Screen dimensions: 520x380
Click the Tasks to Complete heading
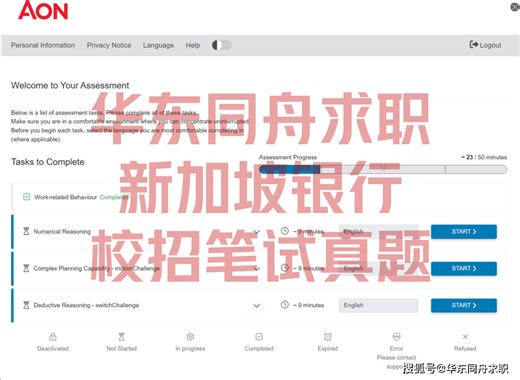pos(48,162)
